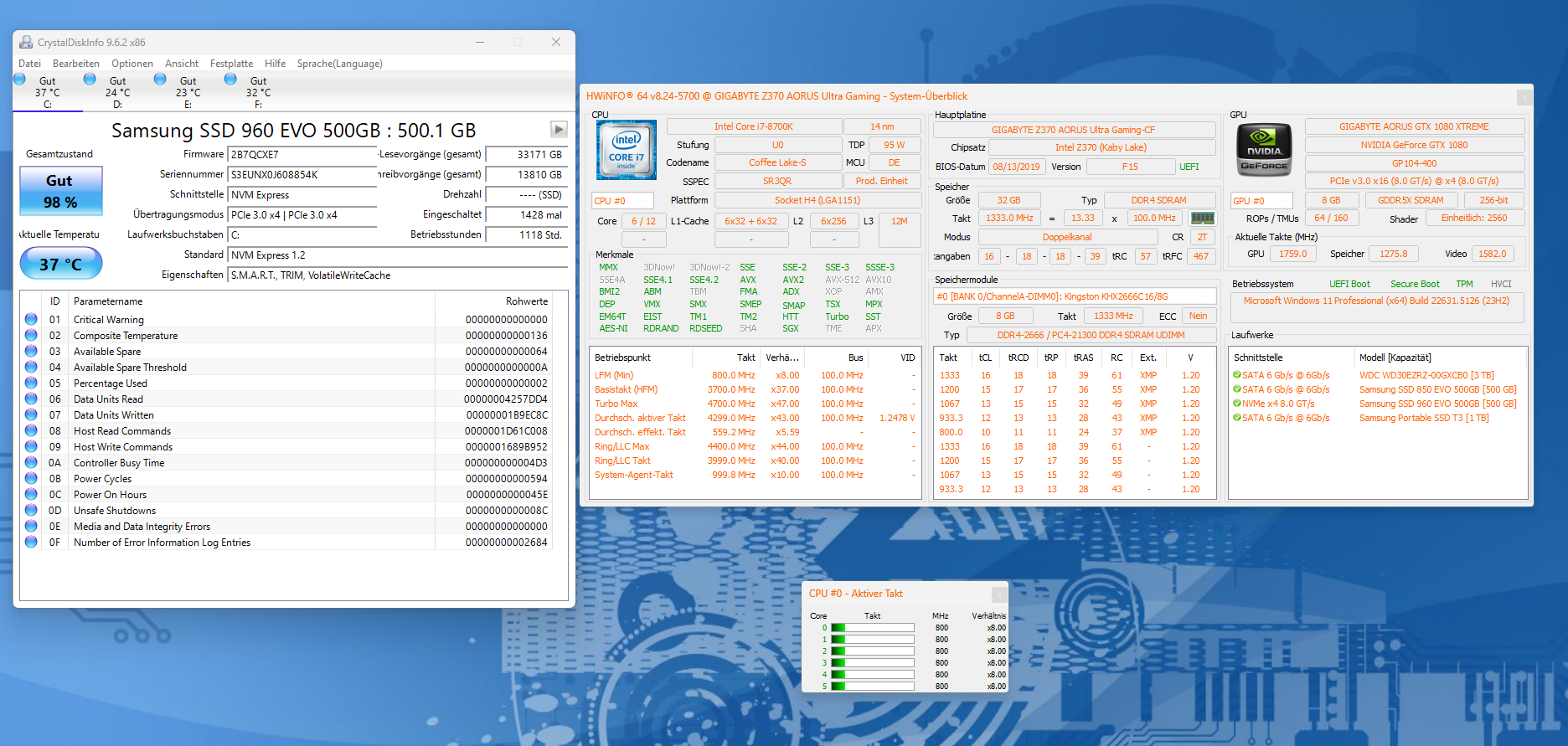Click the NVIDIA GeForce logo in HWiNFO
This screenshot has width=1568, height=746.
(1264, 149)
